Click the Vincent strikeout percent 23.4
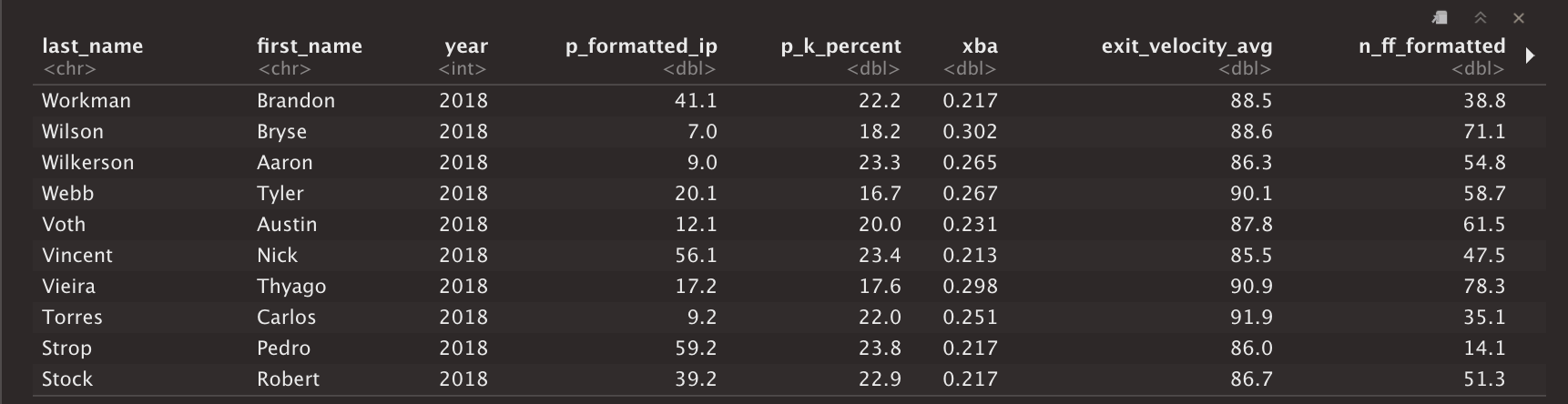 click(880, 256)
